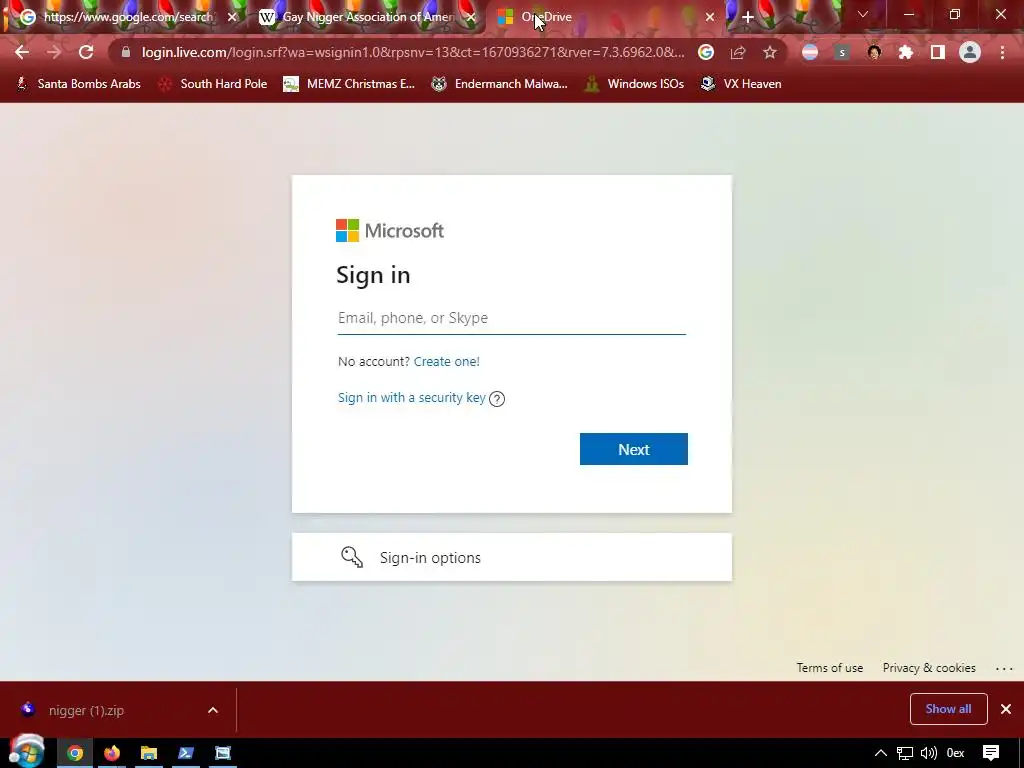Open the network tray icon
The width and height of the screenshot is (1024, 768).
click(x=904, y=753)
